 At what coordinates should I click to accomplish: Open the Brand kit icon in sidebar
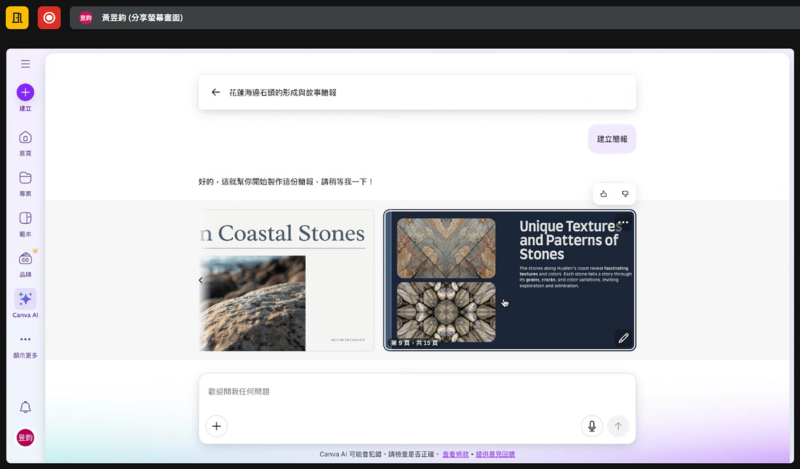(x=25, y=258)
